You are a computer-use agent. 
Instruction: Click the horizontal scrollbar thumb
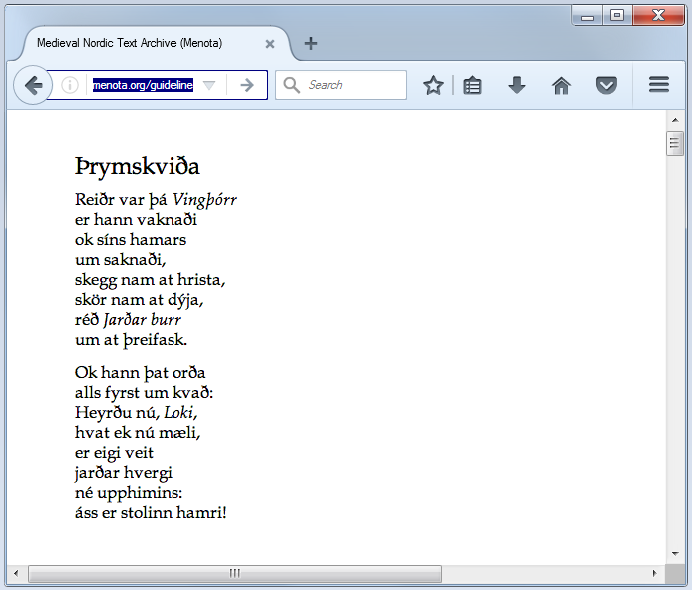pyautogui.click(x=235, y=574)
